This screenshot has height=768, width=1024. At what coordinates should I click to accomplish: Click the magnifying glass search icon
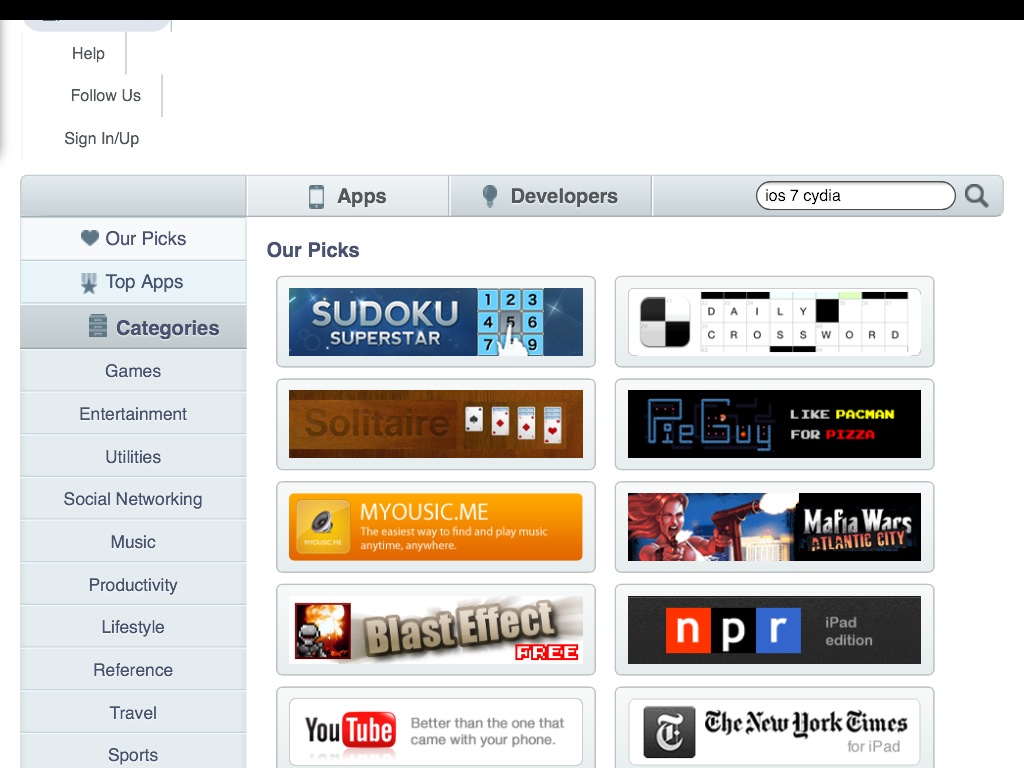976,196
